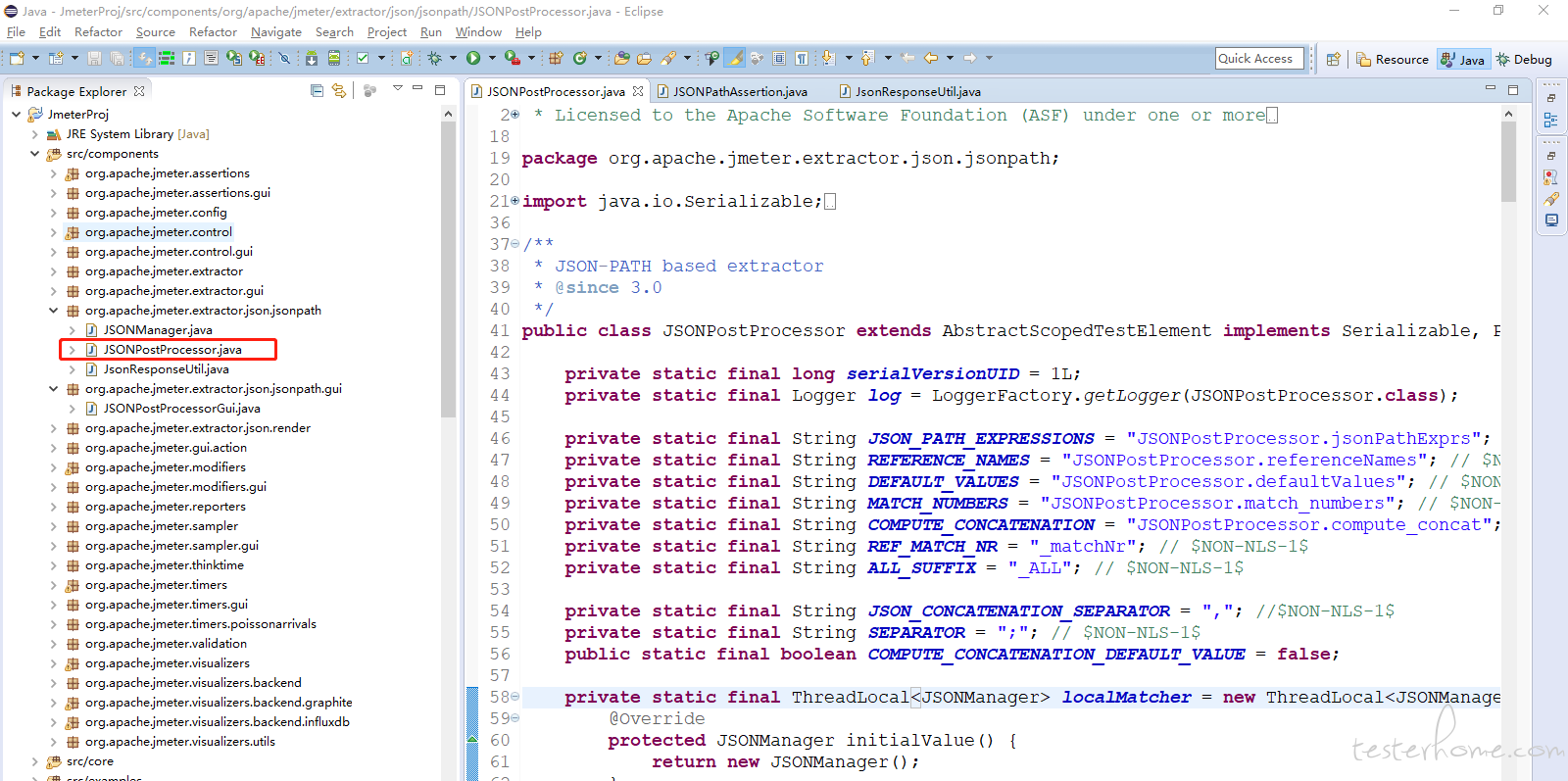Switch to Resource perspective

(1393, 59)
